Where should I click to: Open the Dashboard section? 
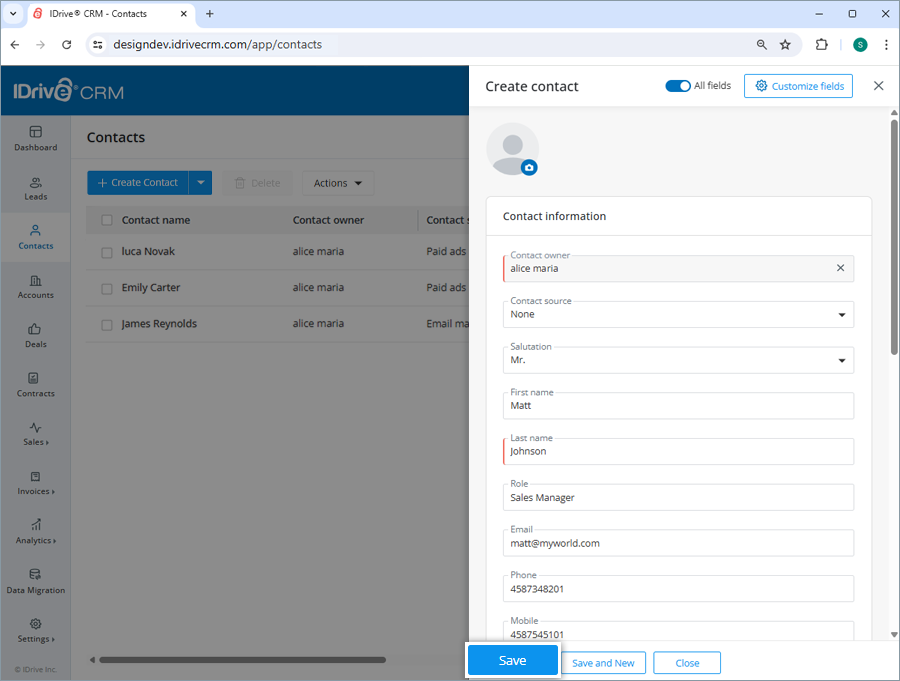35,140
